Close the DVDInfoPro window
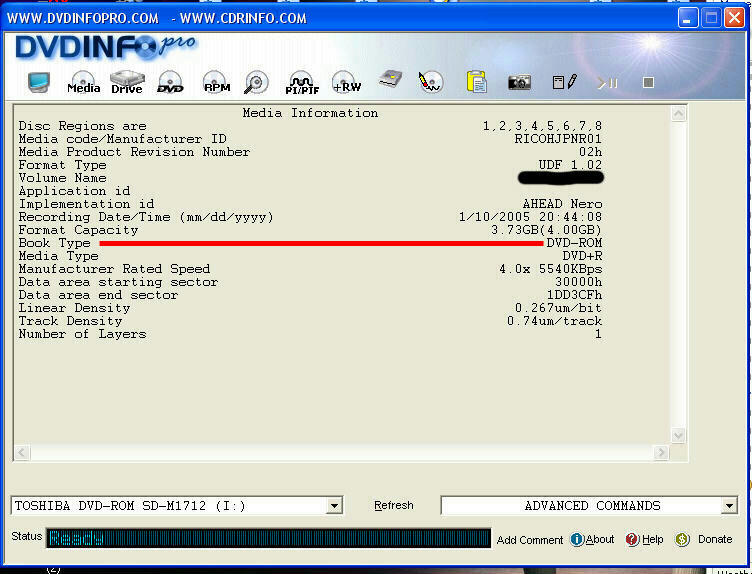 734,18
